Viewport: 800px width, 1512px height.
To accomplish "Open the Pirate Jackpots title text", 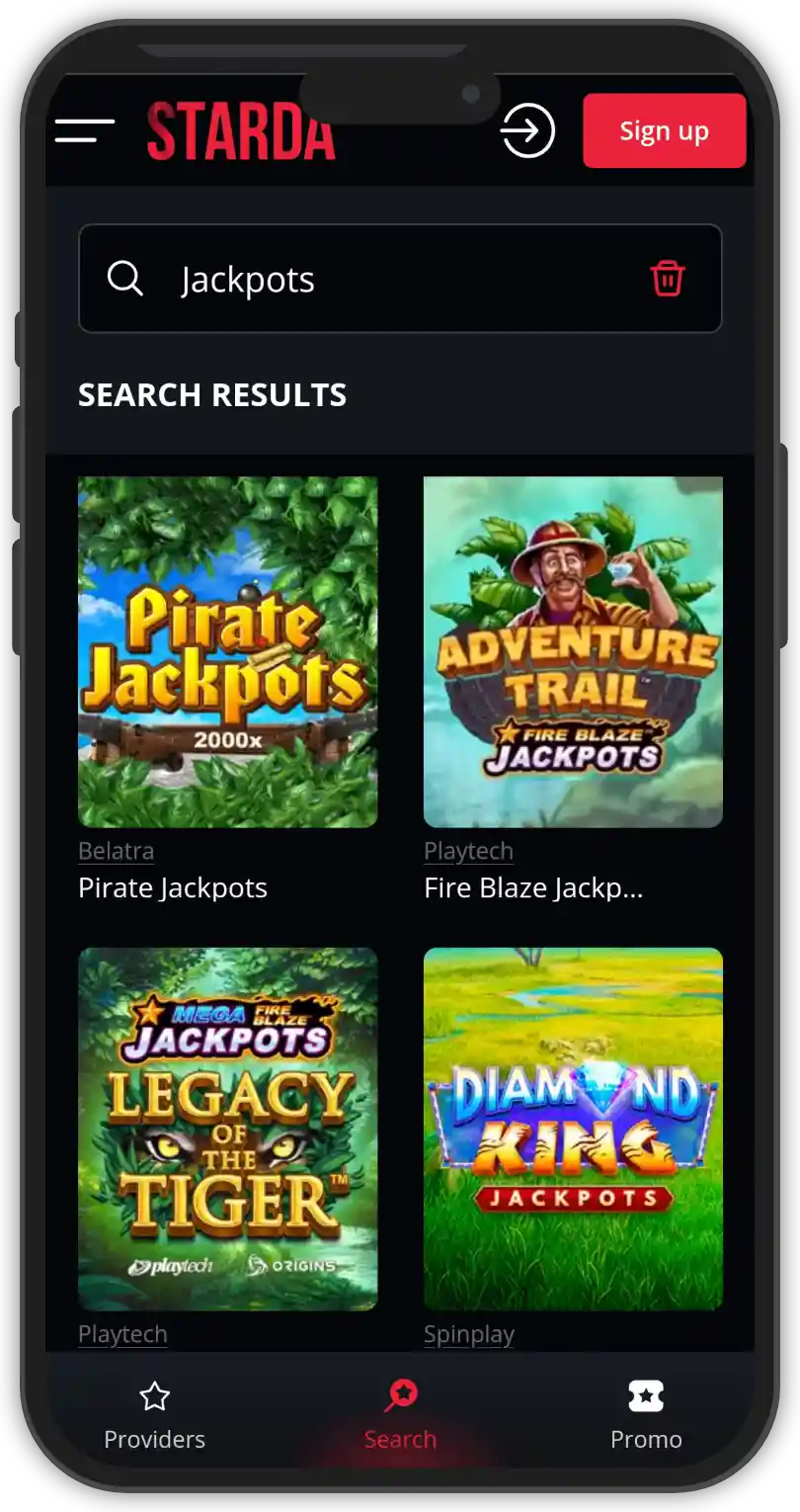I will point(173,887).
